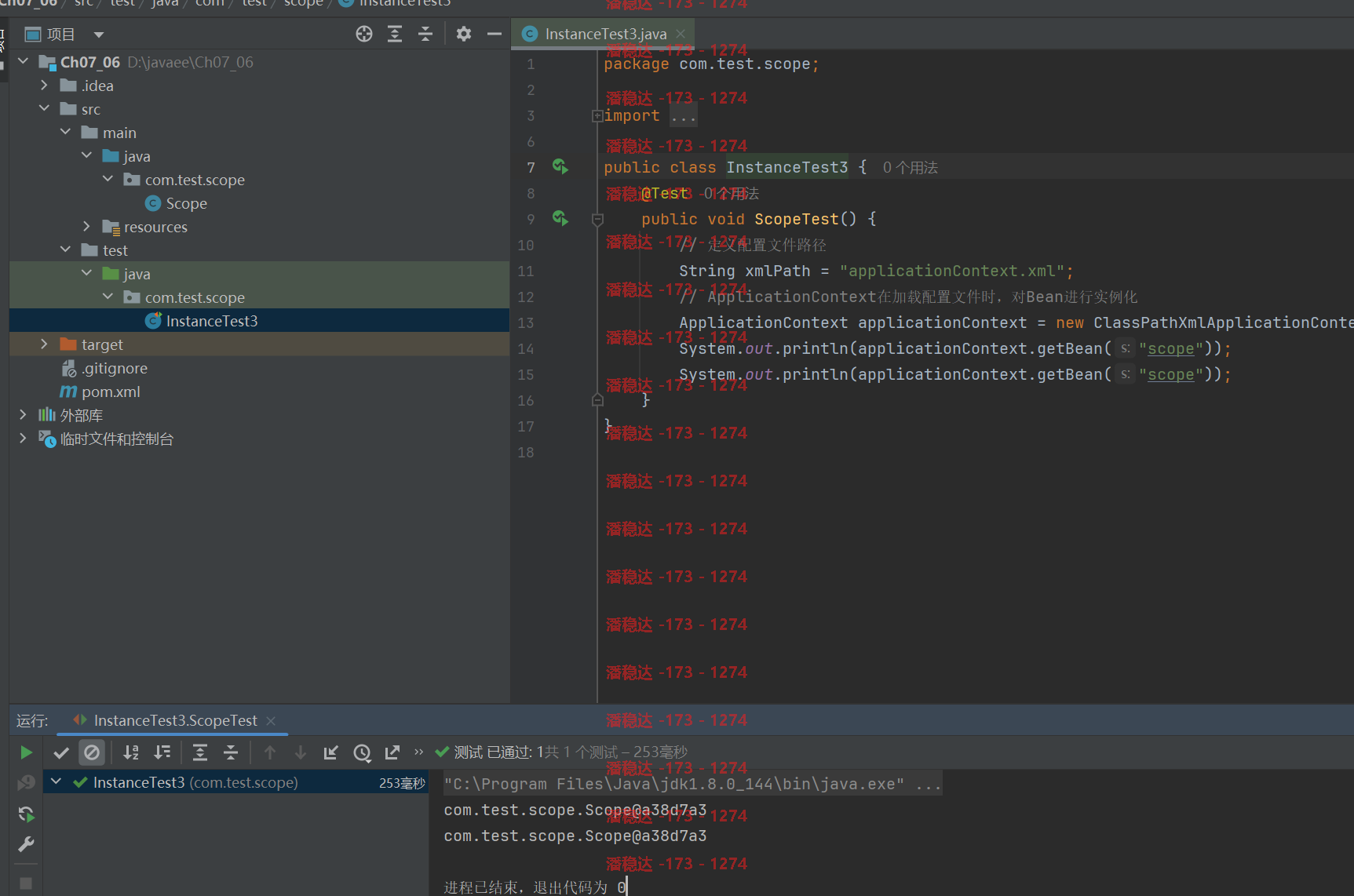The image size is (1354, 896).
Task: Collapse InstanceTest3 test result node
Action: tap(56, 781)
